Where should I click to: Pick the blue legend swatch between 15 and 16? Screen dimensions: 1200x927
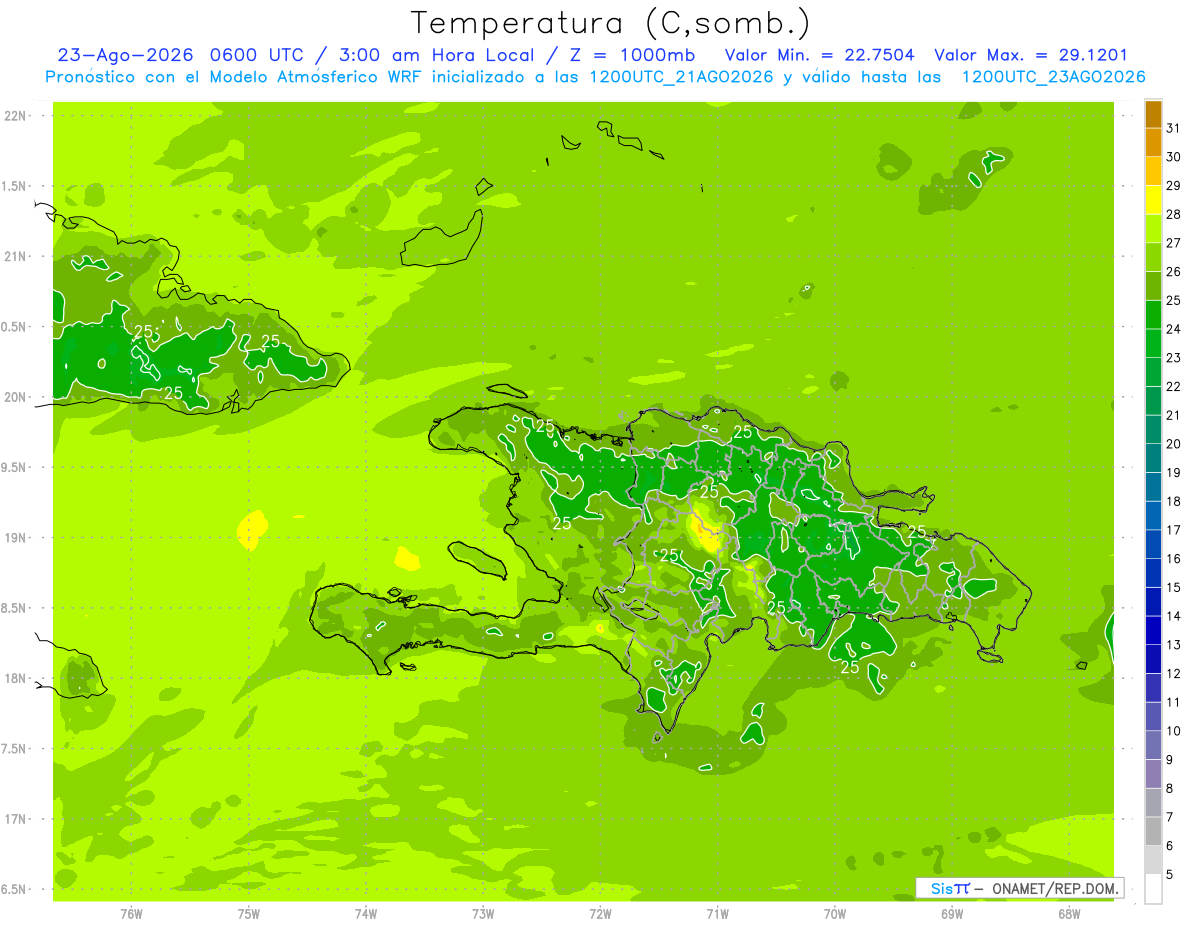point(1153,573)
